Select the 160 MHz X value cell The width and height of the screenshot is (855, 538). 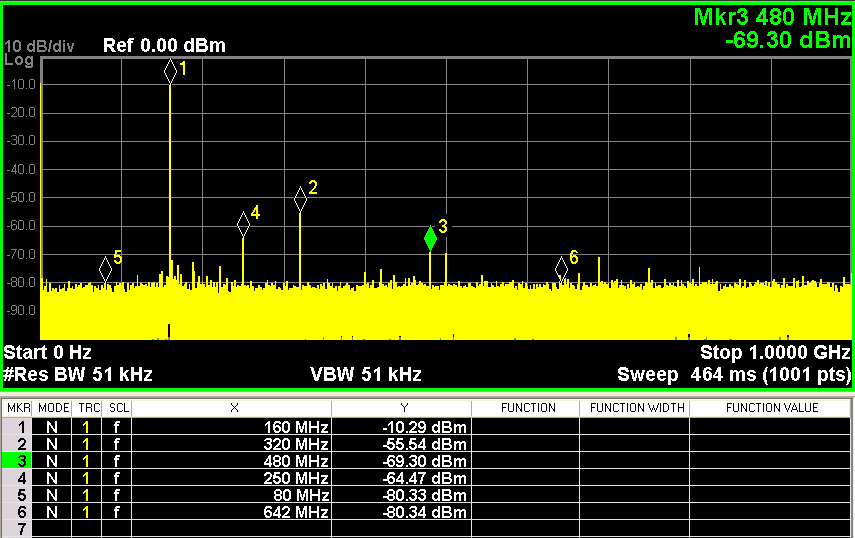pyautogui.click(x=232, y=427)
